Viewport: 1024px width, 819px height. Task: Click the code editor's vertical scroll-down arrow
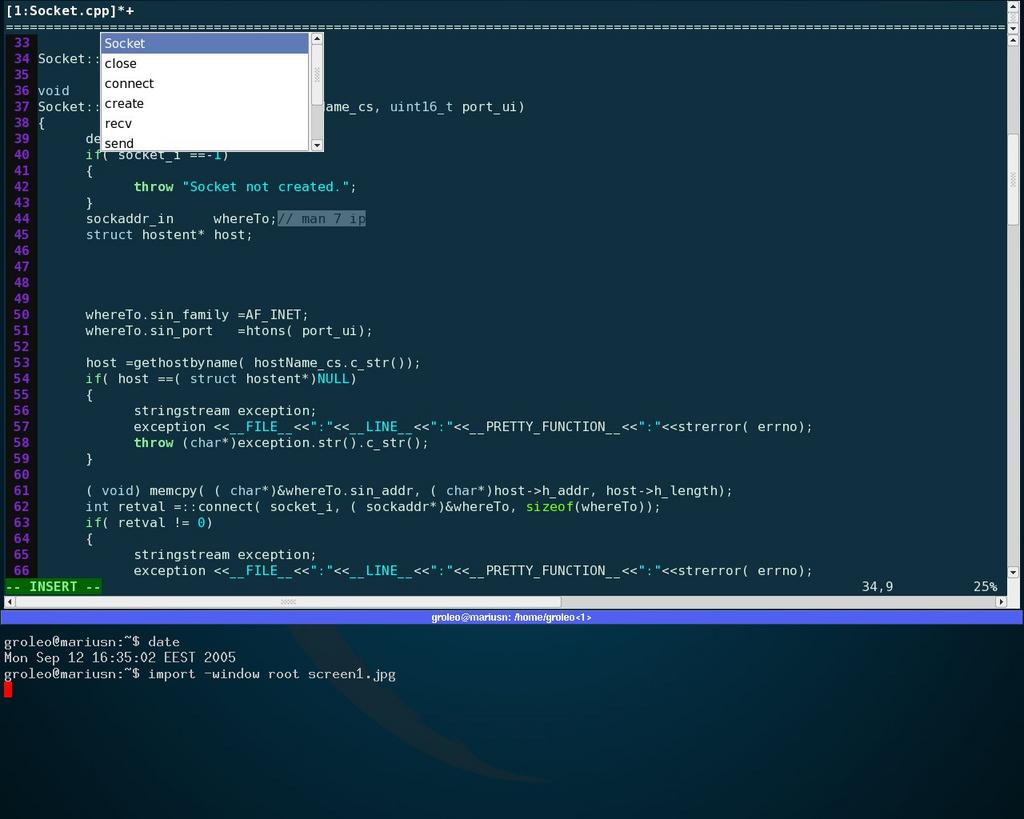pos(1013,573)
